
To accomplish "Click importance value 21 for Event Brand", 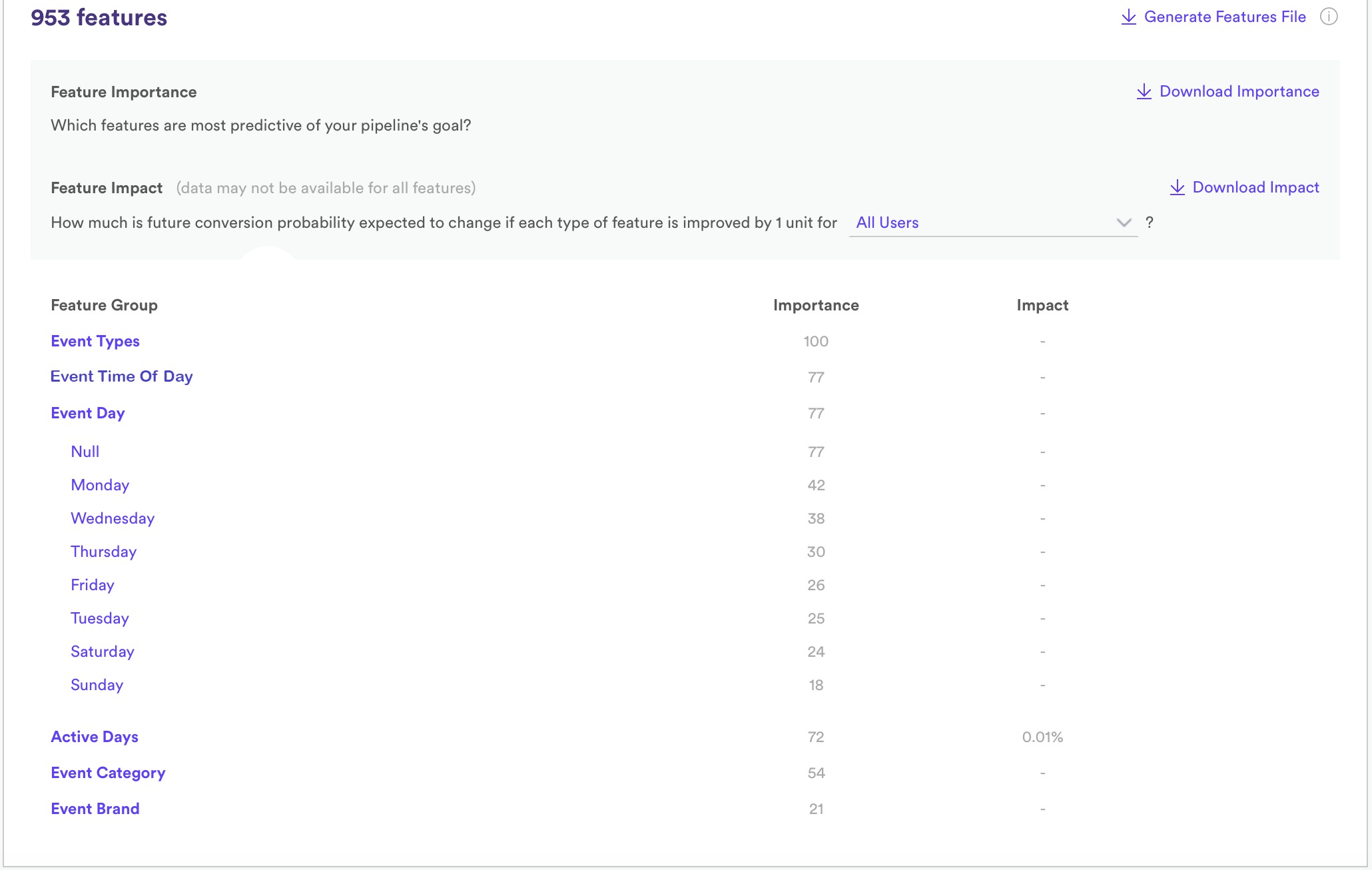I will pos(816,809).
